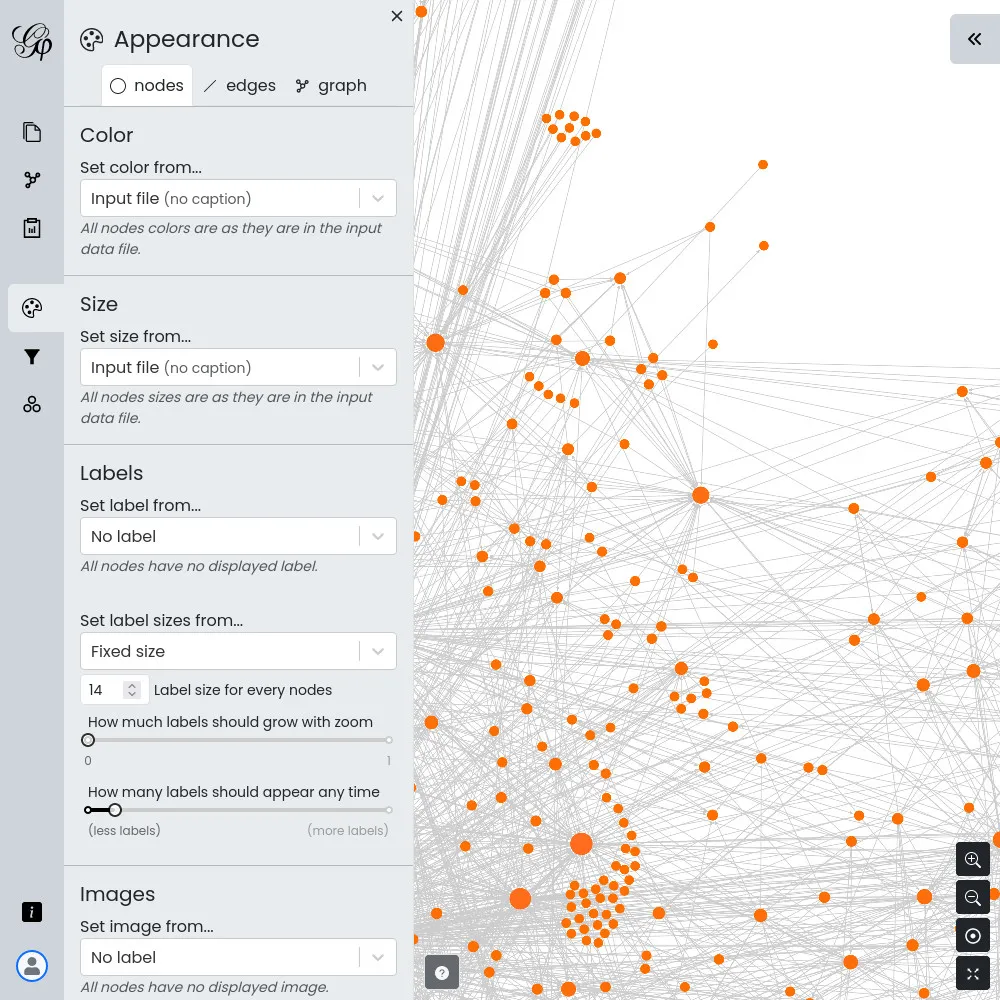Open the filters funnel icon
This screenshot has width=1000, height=1000.
pos(32,357)
